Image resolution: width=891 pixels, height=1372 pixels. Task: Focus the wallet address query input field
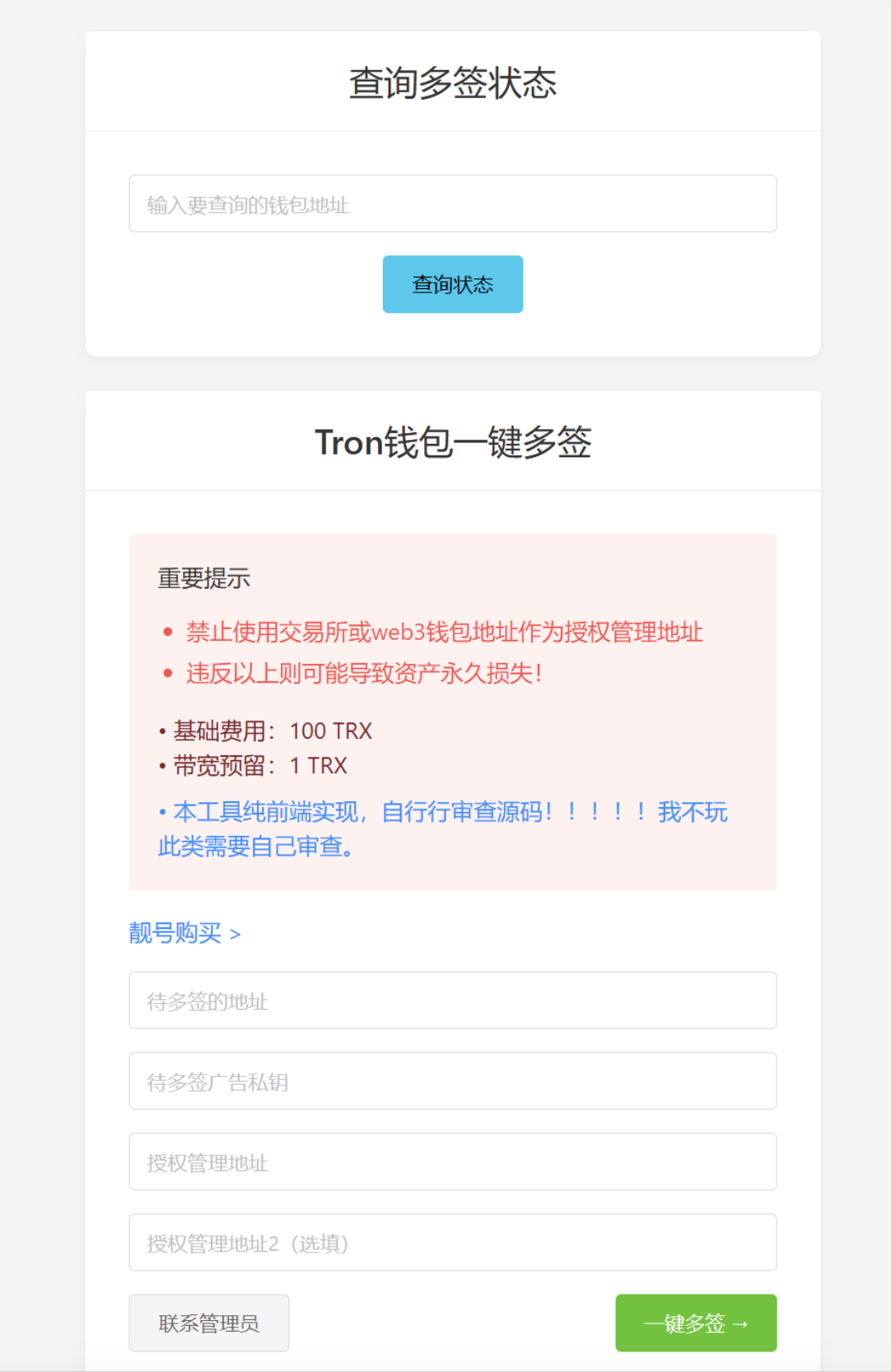point(452,204)
